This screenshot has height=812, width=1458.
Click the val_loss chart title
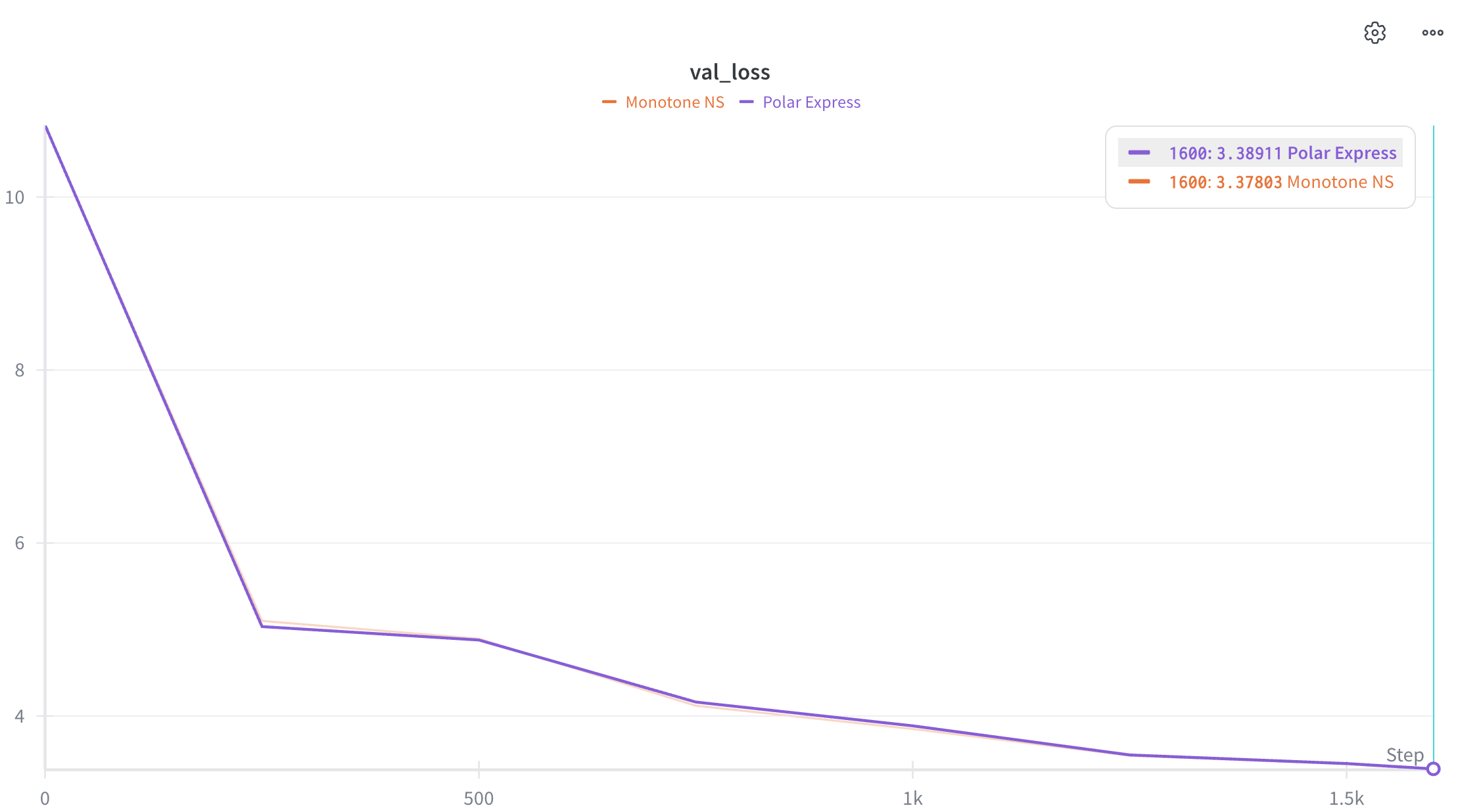(730, 72)
